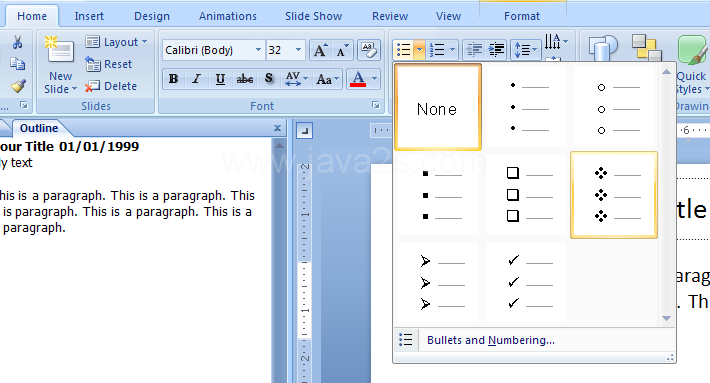Choose arrow bullets

pyautogui.click(x=437, y=283)
